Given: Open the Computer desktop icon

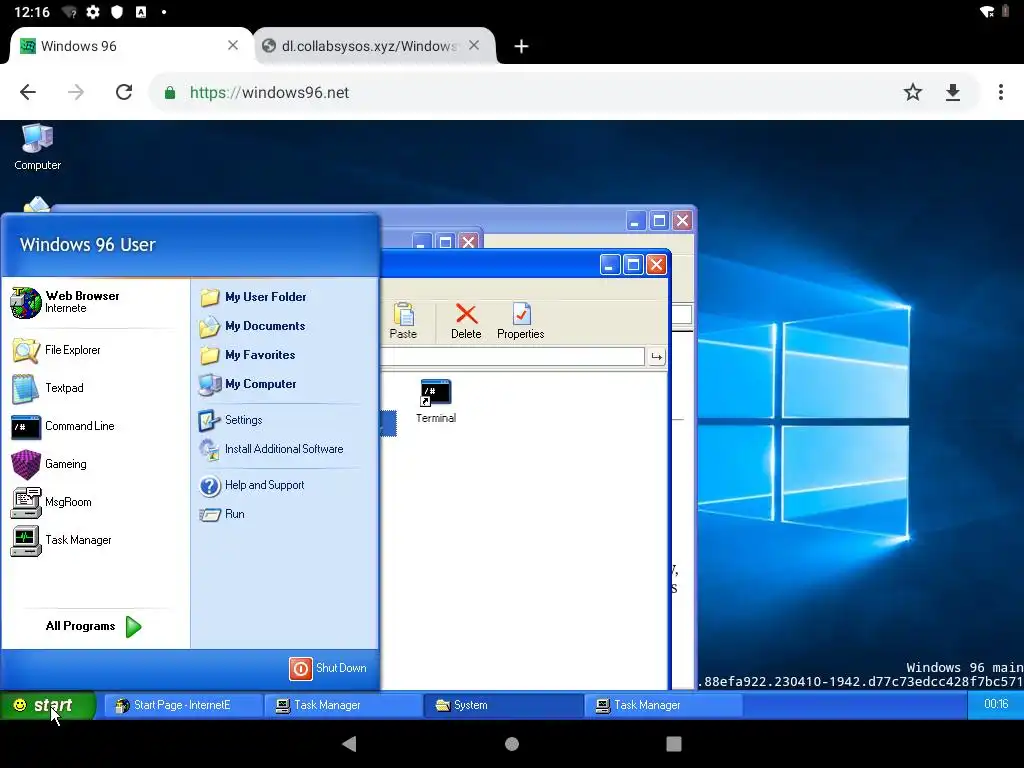Looking at the screenshot, I should pyautogui.click(x=37, y=148).
